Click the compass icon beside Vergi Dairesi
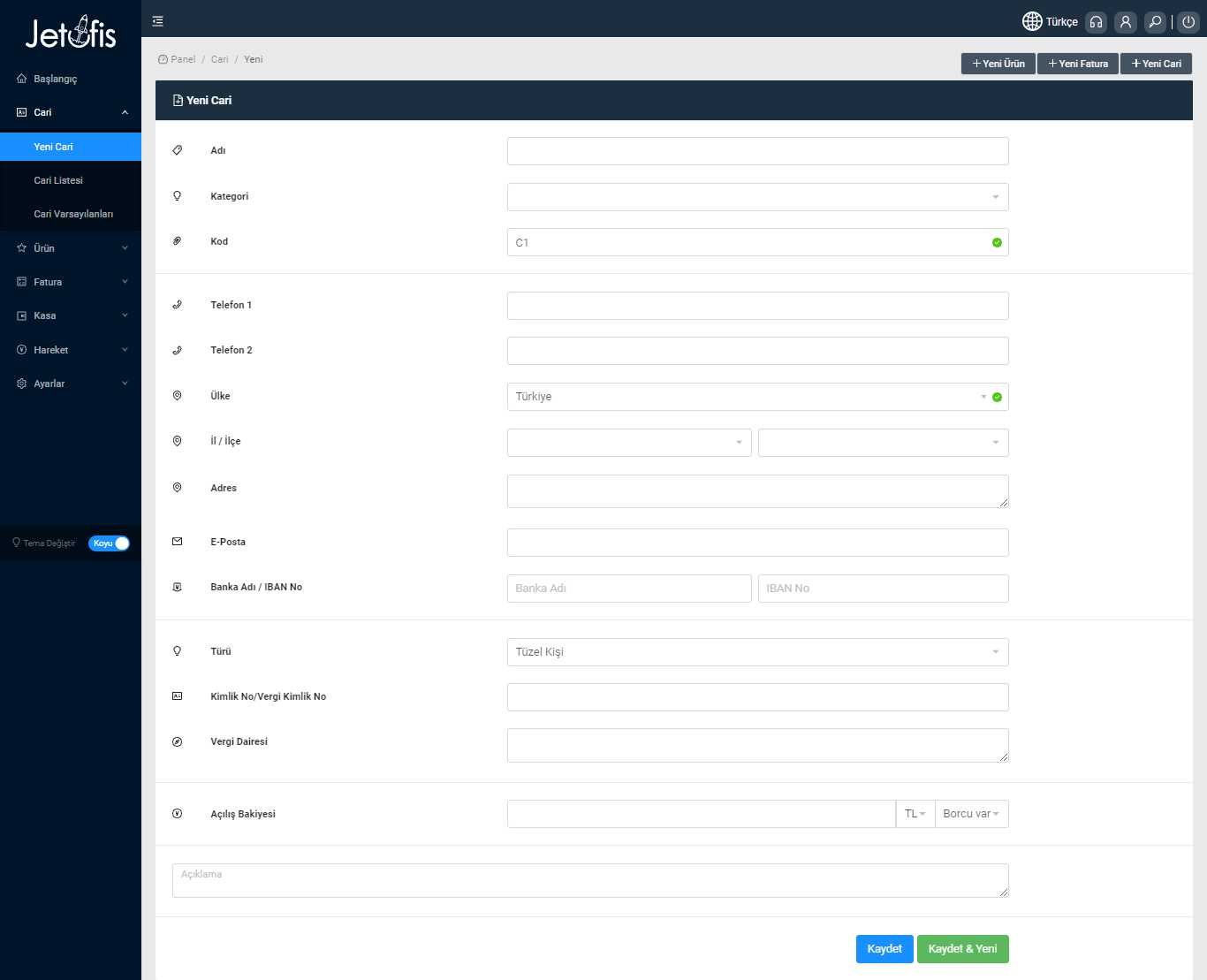Screen dimensions: 1207x980 [x=177, y=741]
